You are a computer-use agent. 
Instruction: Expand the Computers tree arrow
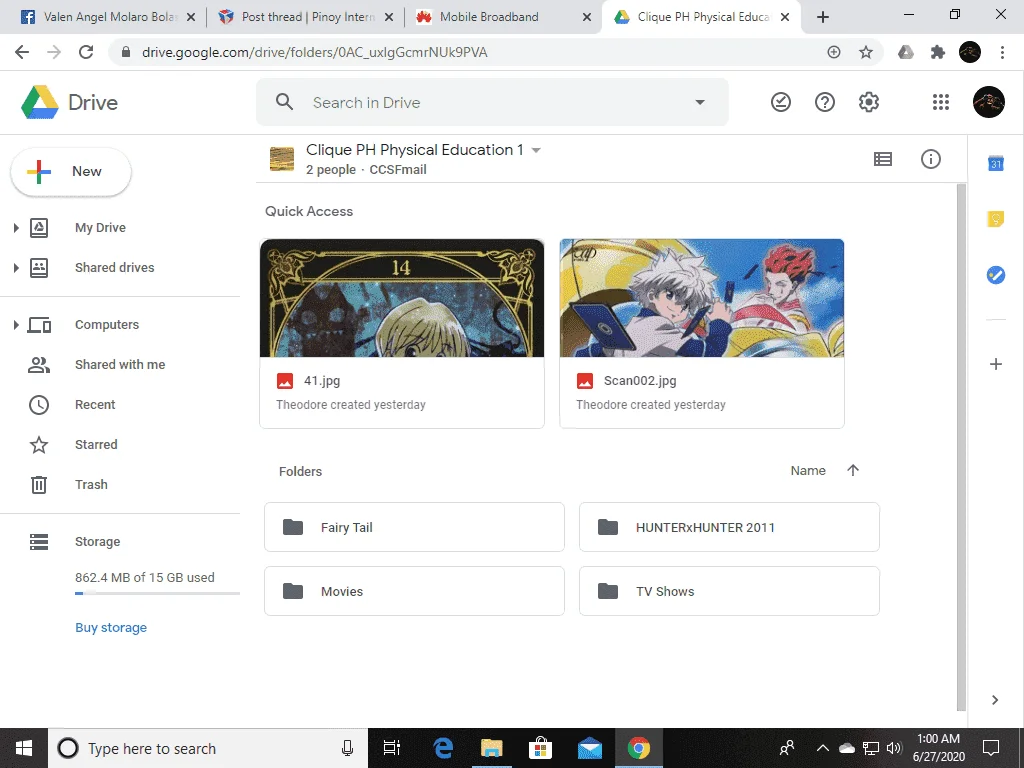click(x=16, y=325)
